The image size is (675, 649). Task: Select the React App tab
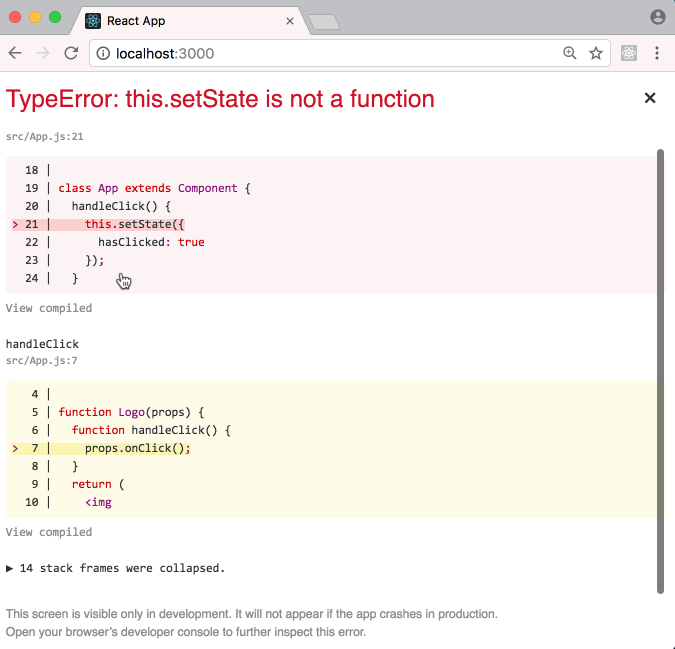point(189,21)
